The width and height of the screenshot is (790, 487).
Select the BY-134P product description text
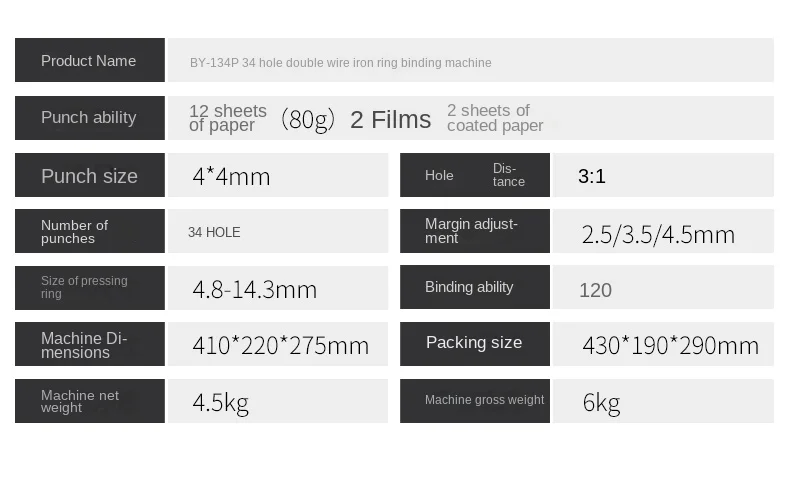[x=340, y=63]
